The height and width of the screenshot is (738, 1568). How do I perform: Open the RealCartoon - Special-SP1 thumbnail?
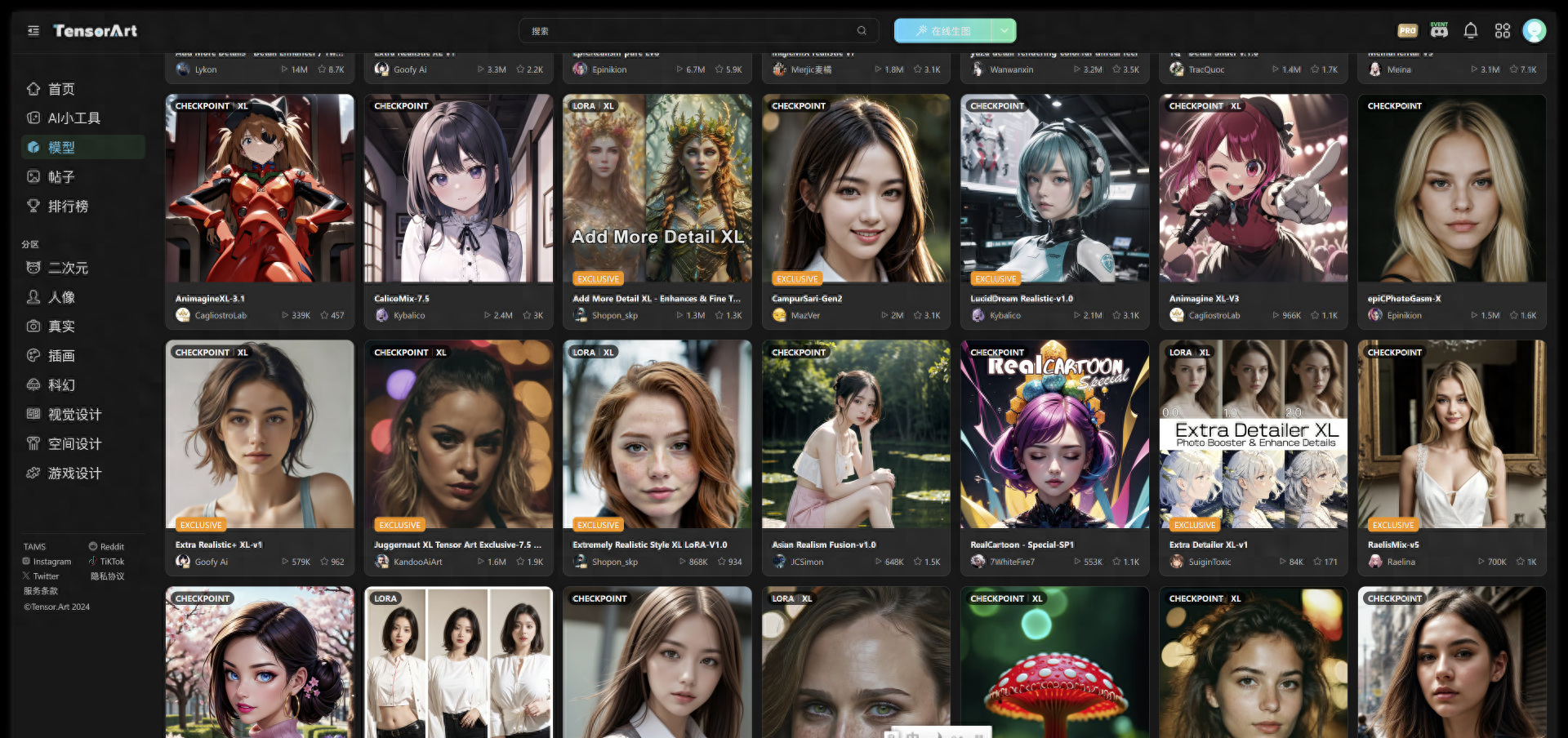point(1055,434)
